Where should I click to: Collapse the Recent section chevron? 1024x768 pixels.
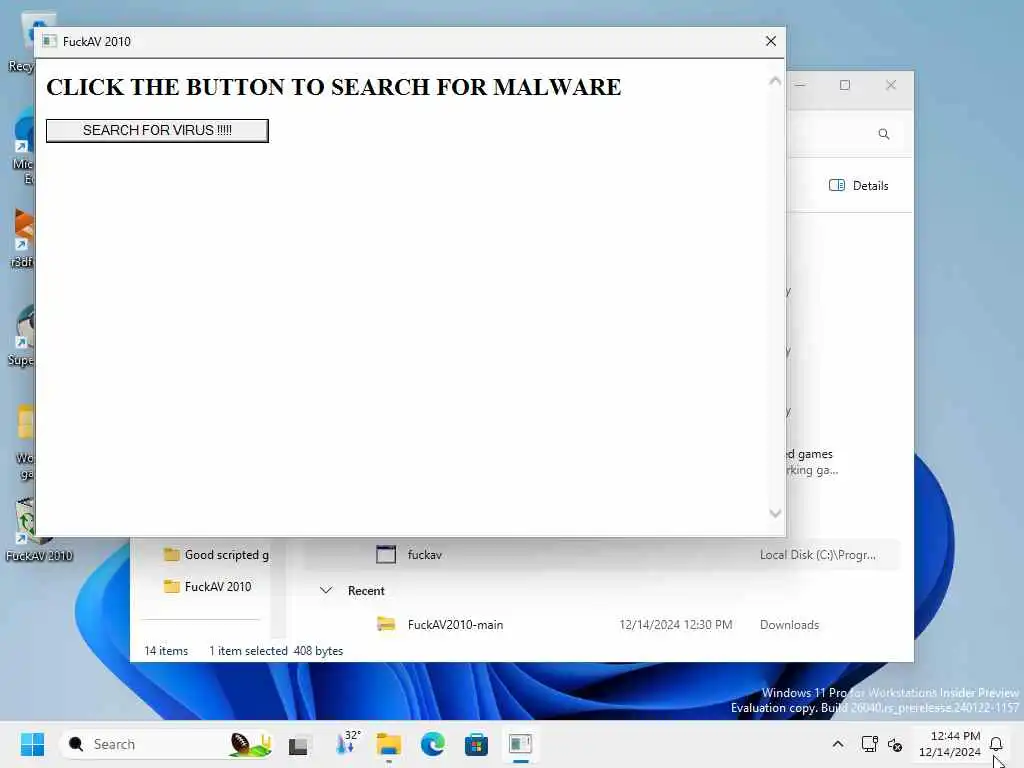pos(326,590)
